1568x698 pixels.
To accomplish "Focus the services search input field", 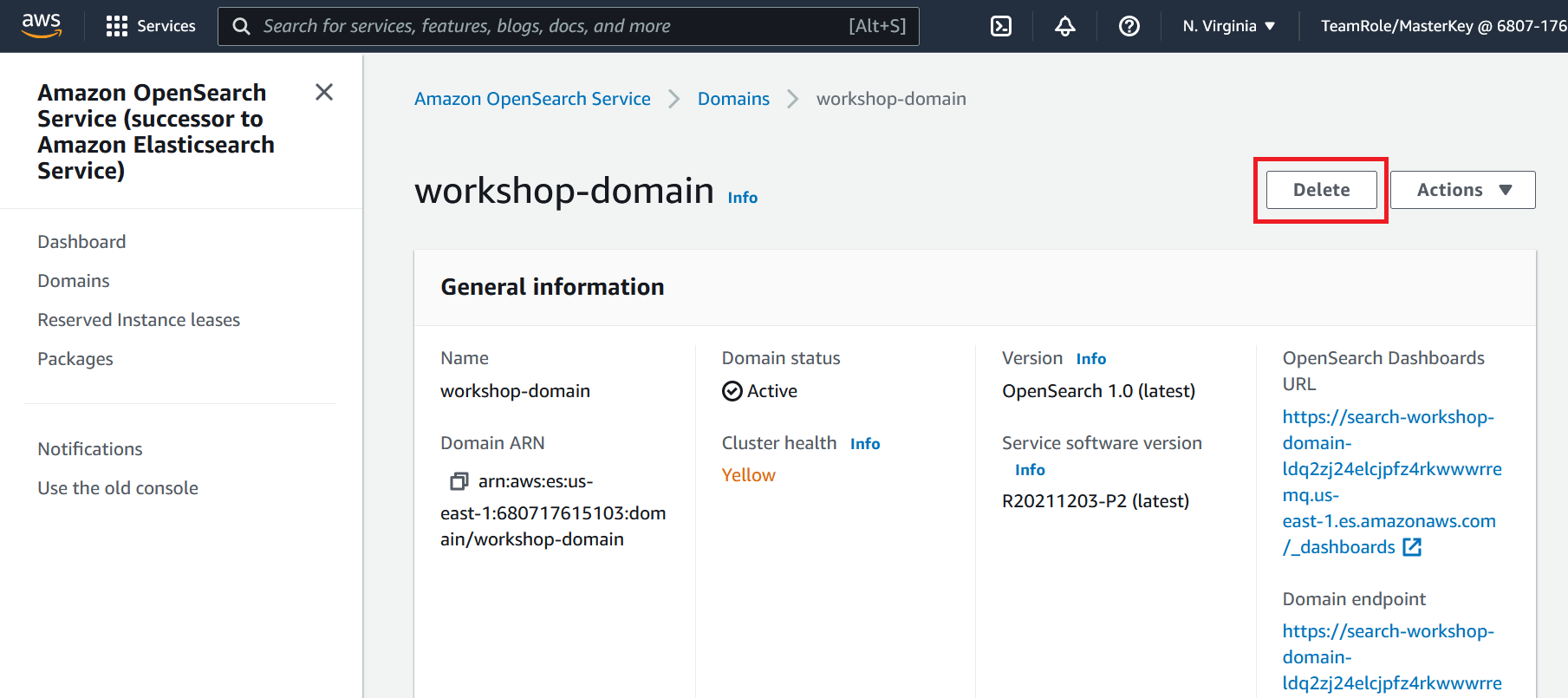I will click(568, 26).
